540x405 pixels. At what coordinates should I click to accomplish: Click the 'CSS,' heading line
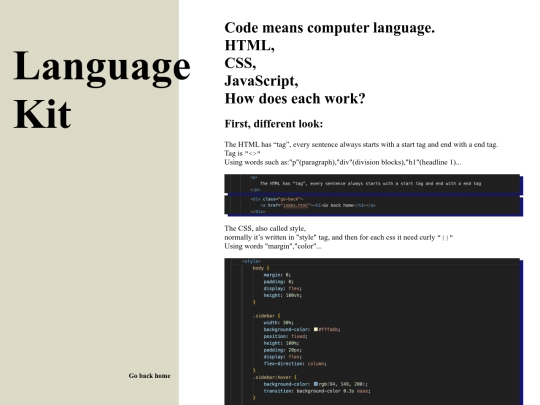pos(240,63)
